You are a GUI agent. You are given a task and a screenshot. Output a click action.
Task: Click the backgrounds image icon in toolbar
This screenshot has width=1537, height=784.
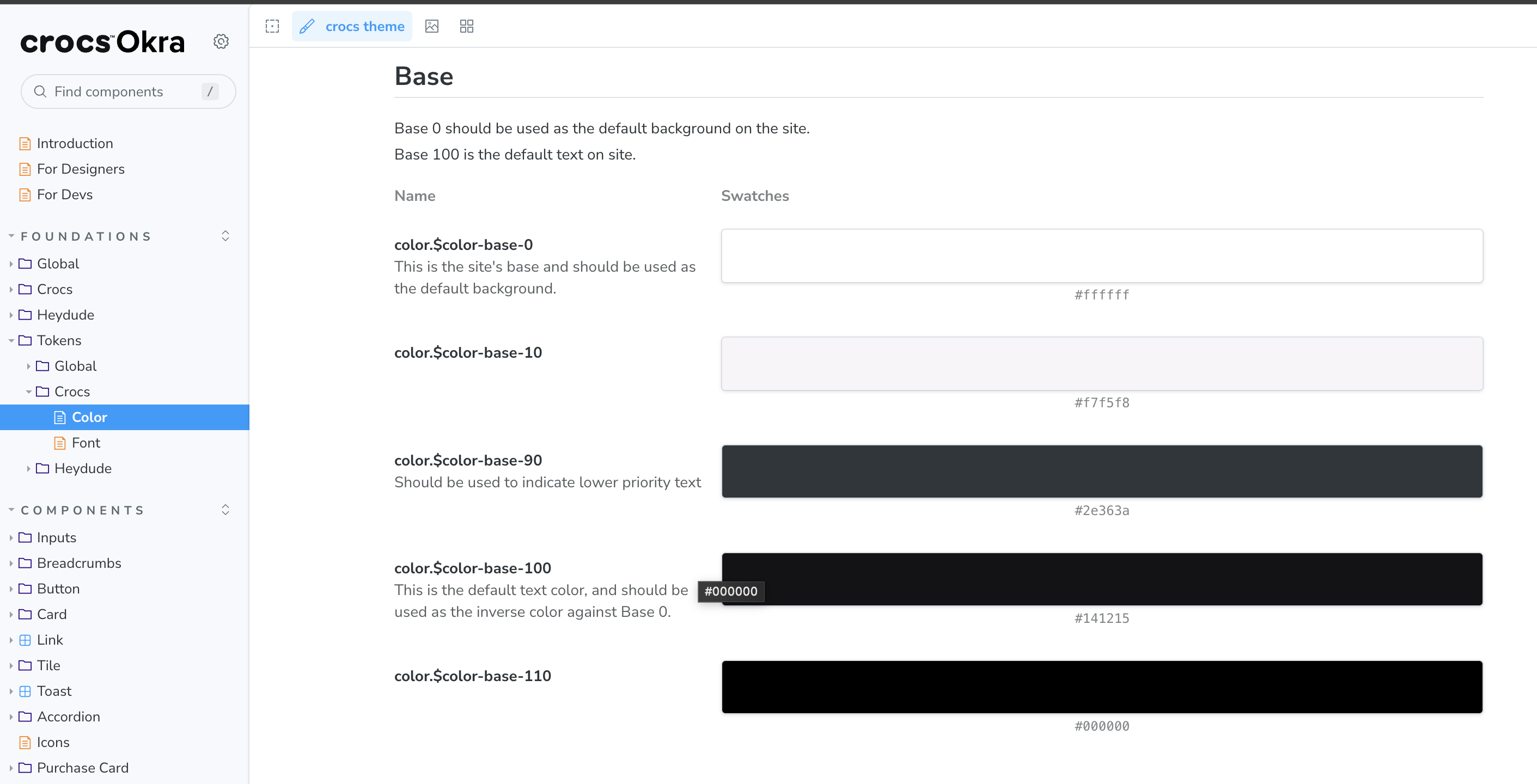coord(431,26)
